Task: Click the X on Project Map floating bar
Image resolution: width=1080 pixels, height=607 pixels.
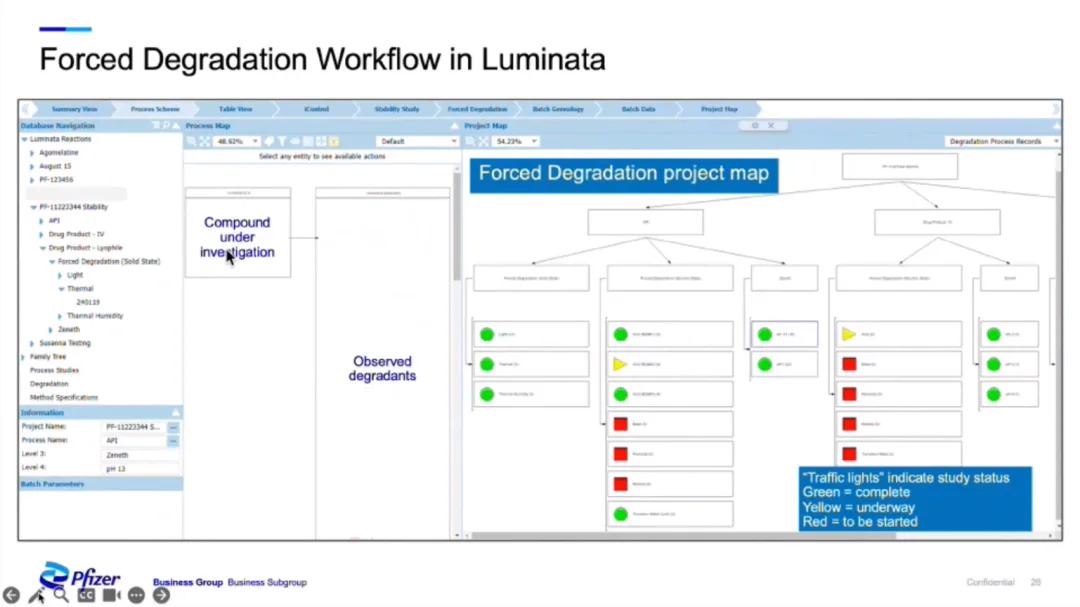Action: pyautogui.click(x=771, y=125)
